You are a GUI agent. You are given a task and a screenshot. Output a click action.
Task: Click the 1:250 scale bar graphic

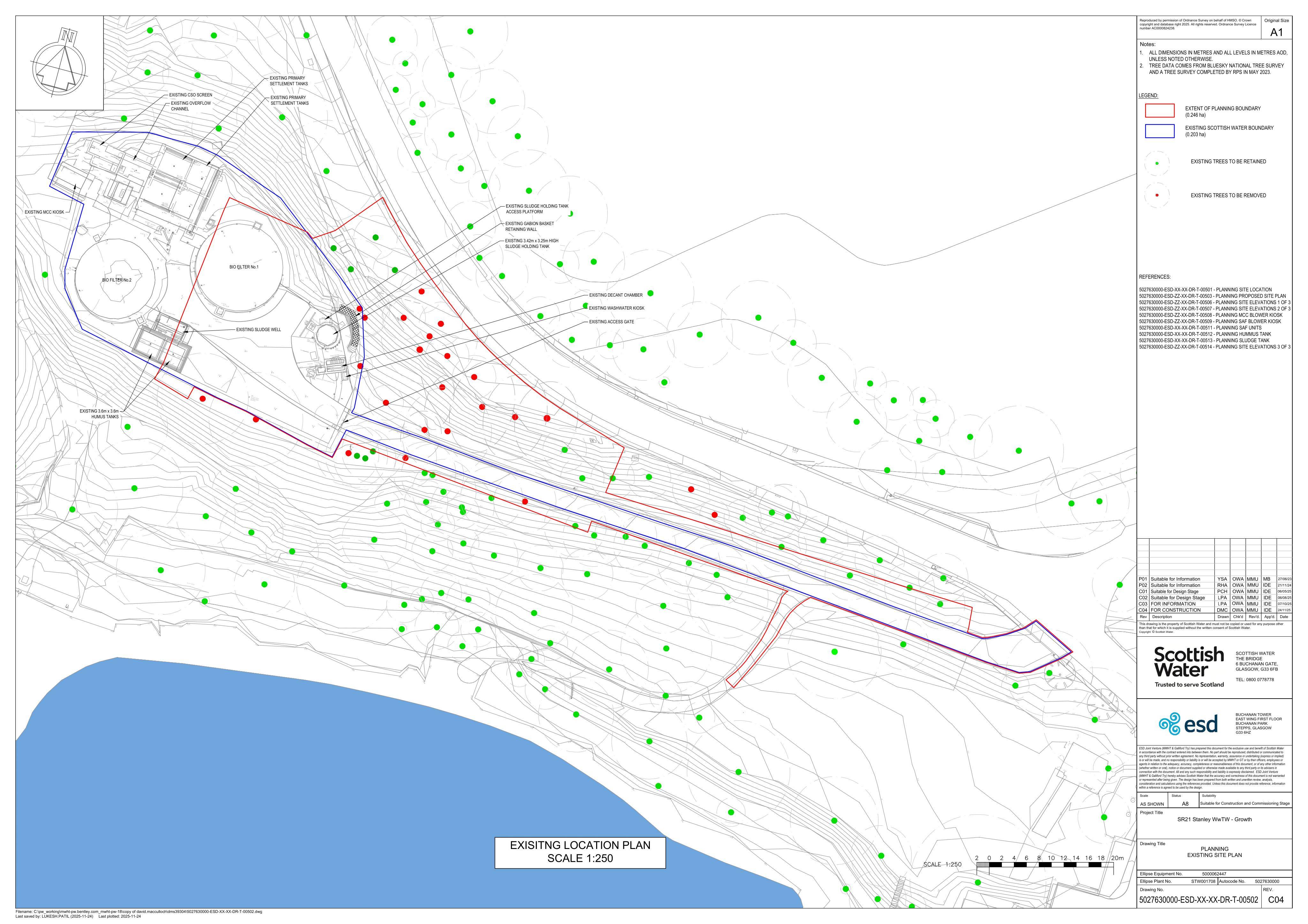pyautogui.click(x=1045, y=865)
